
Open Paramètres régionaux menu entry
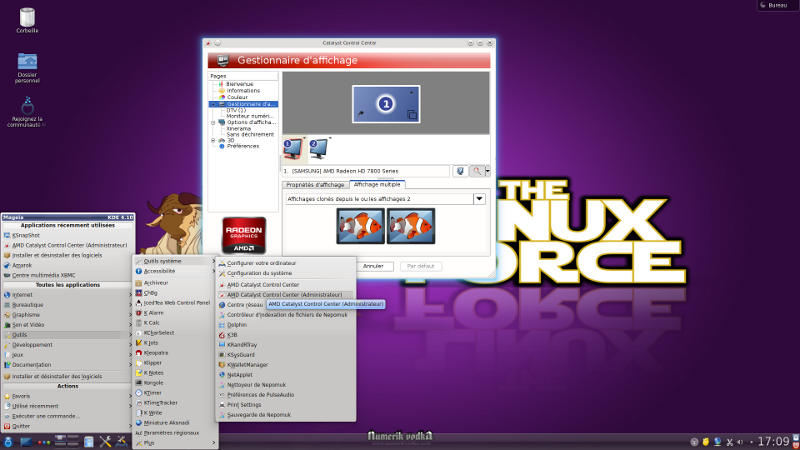(175, 433)
